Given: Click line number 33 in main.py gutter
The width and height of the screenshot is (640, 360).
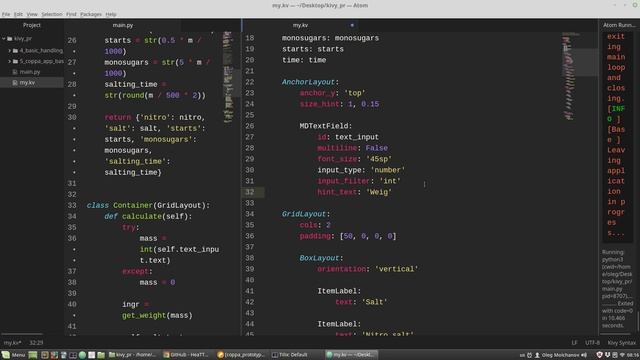Looking at the screenshot, I should click(x=72, y=205).
